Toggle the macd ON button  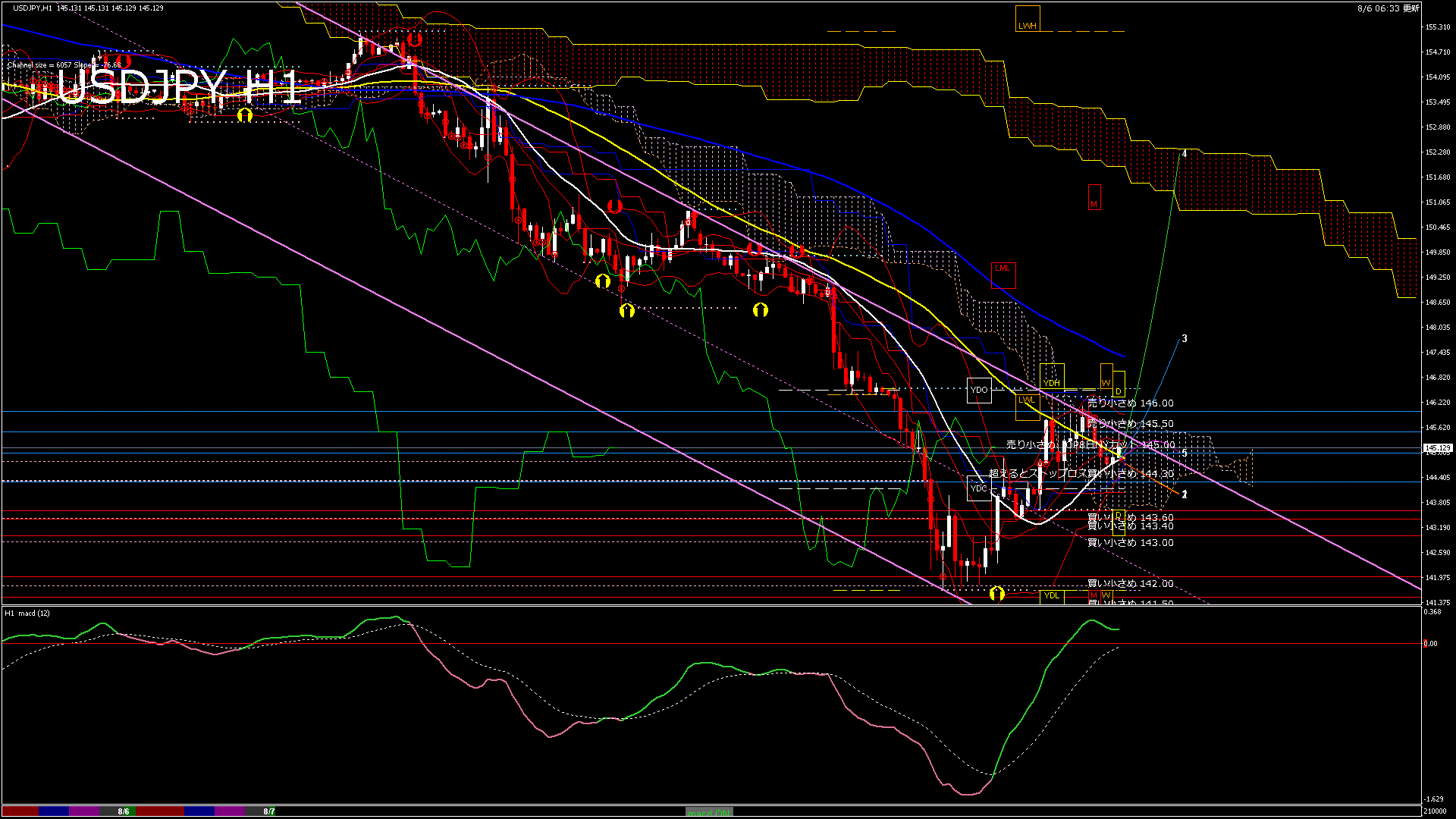click(709, 811)
